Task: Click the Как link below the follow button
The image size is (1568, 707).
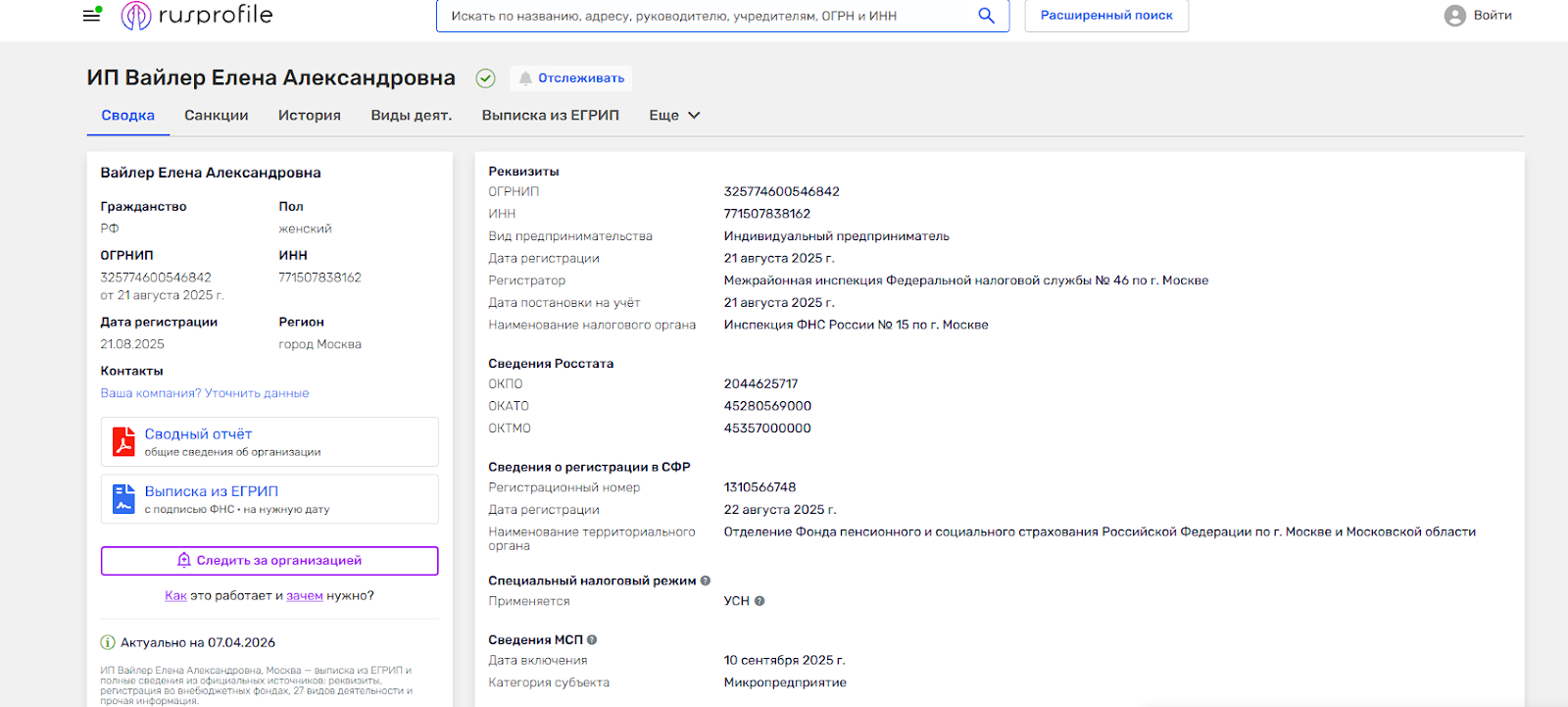Action: point(175,595)
